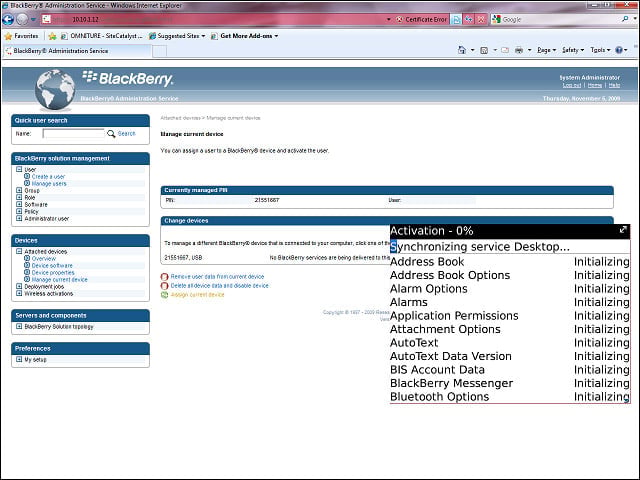This screenshot has width=640, height=480.
Task: Click the Print icon in command bar
Action: point(519,50)
